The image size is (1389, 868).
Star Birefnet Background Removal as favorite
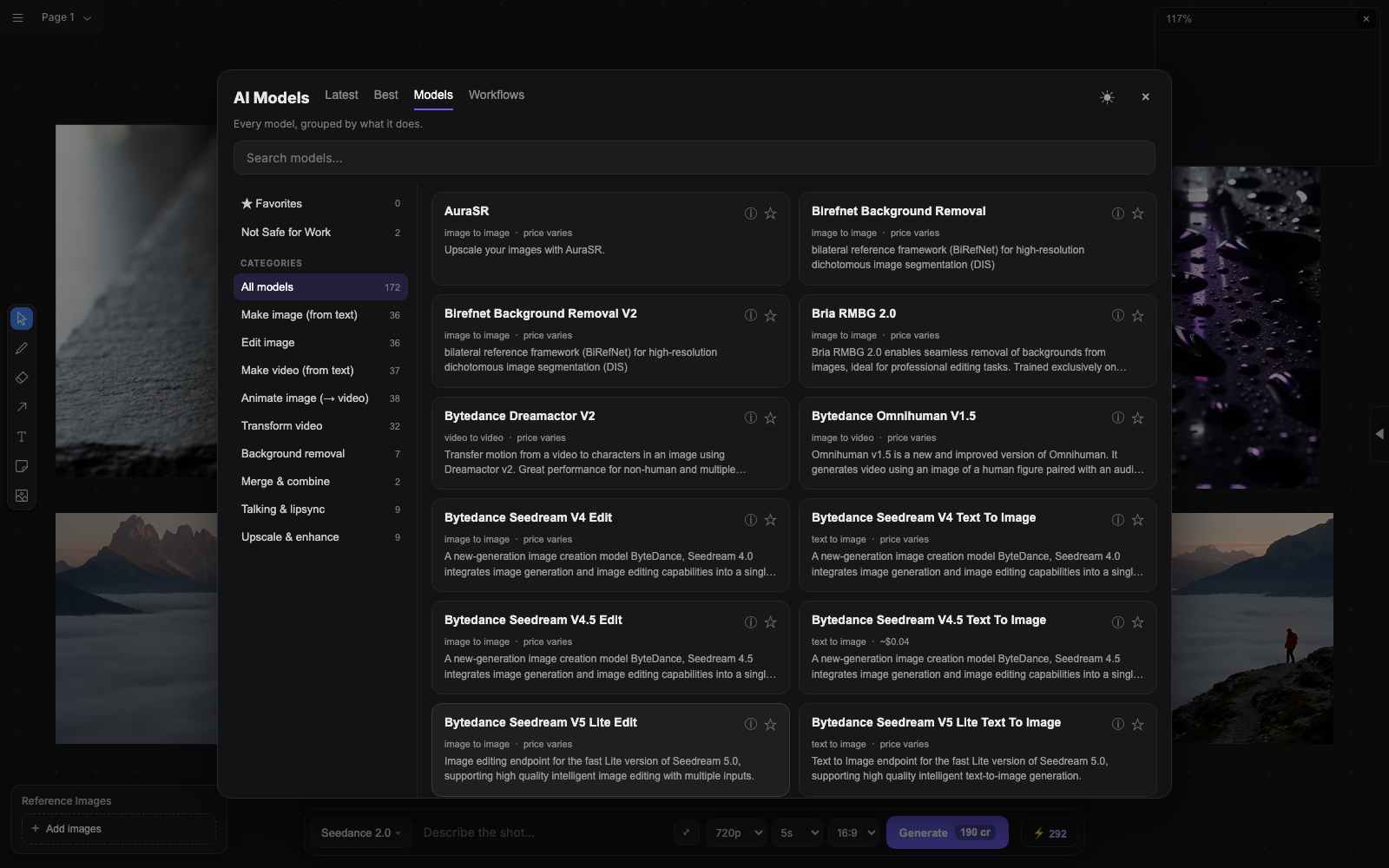pos(1137,214)
